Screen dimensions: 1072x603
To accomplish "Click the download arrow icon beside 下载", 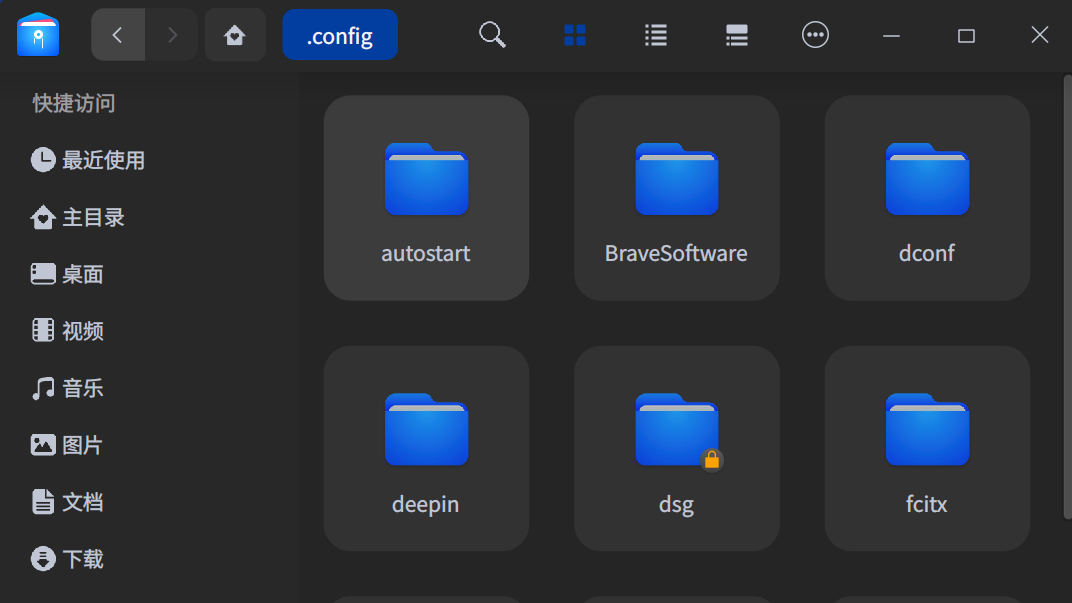I will pyautogui.click(x=43, y=559).
